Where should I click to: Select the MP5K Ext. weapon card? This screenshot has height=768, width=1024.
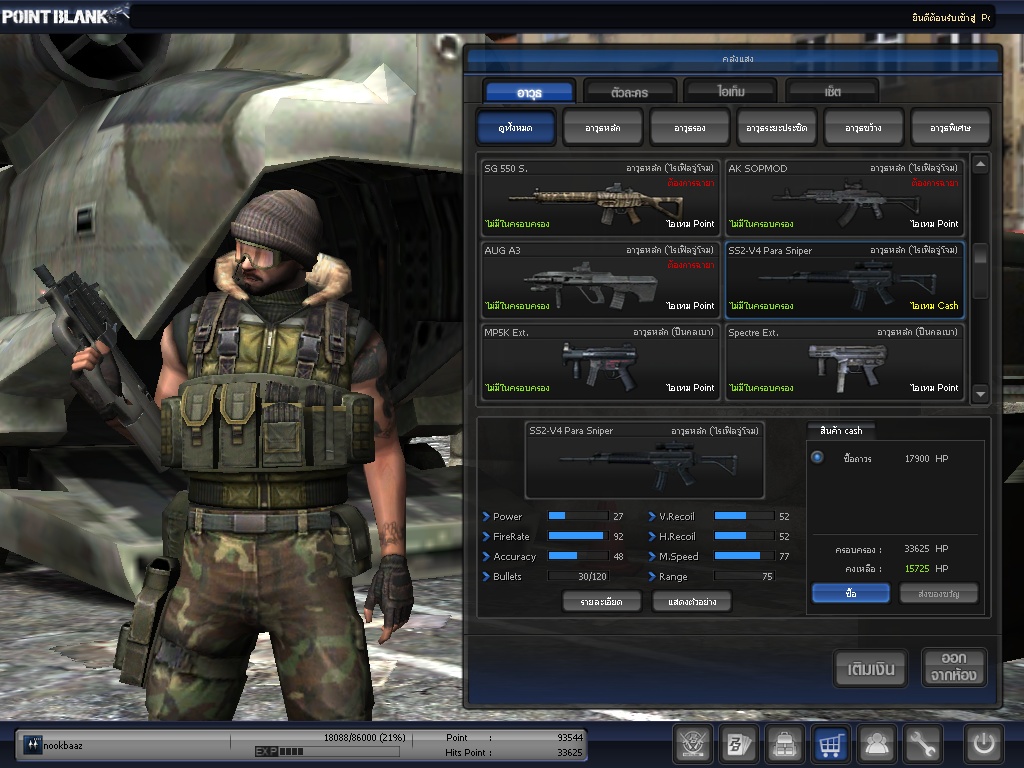pyautogui.click(x=600, y=361)
